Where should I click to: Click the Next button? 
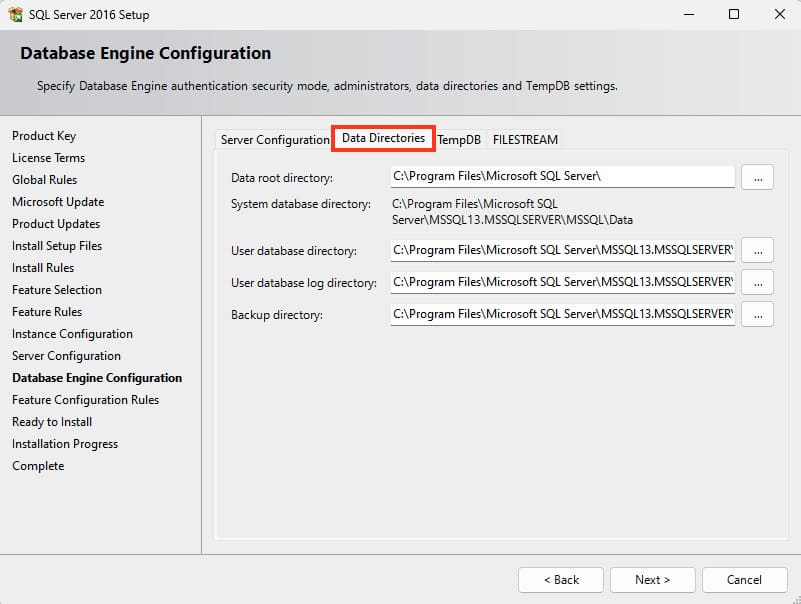click(x=652, y=579)
